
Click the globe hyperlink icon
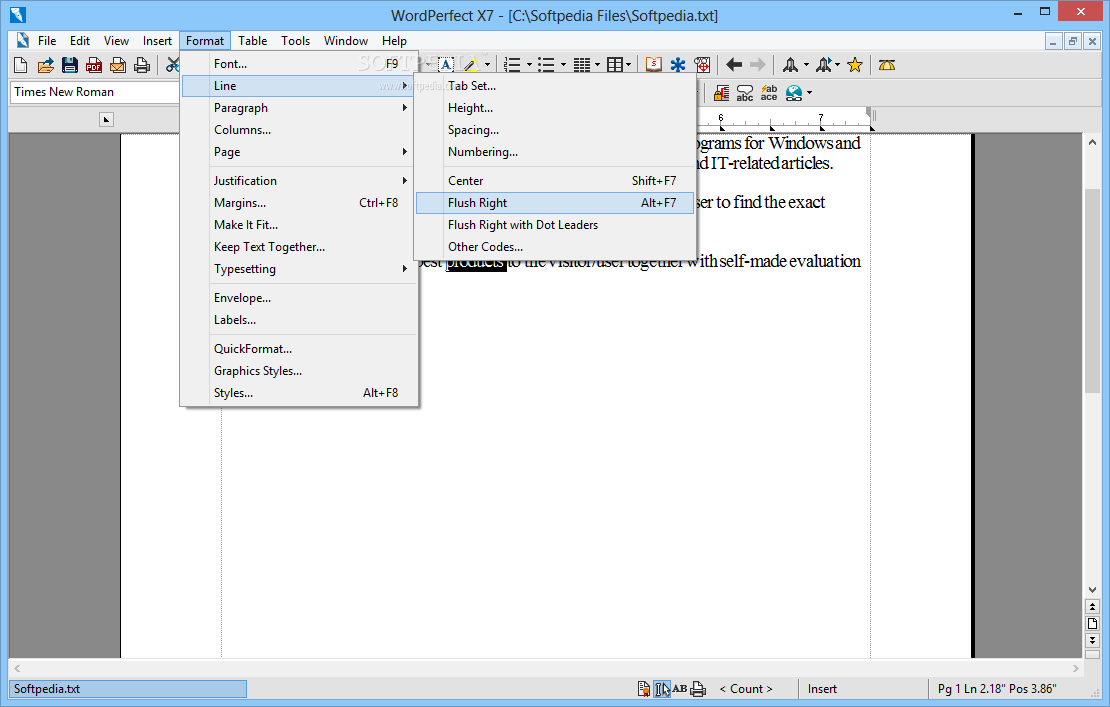(x=794, y=93)
